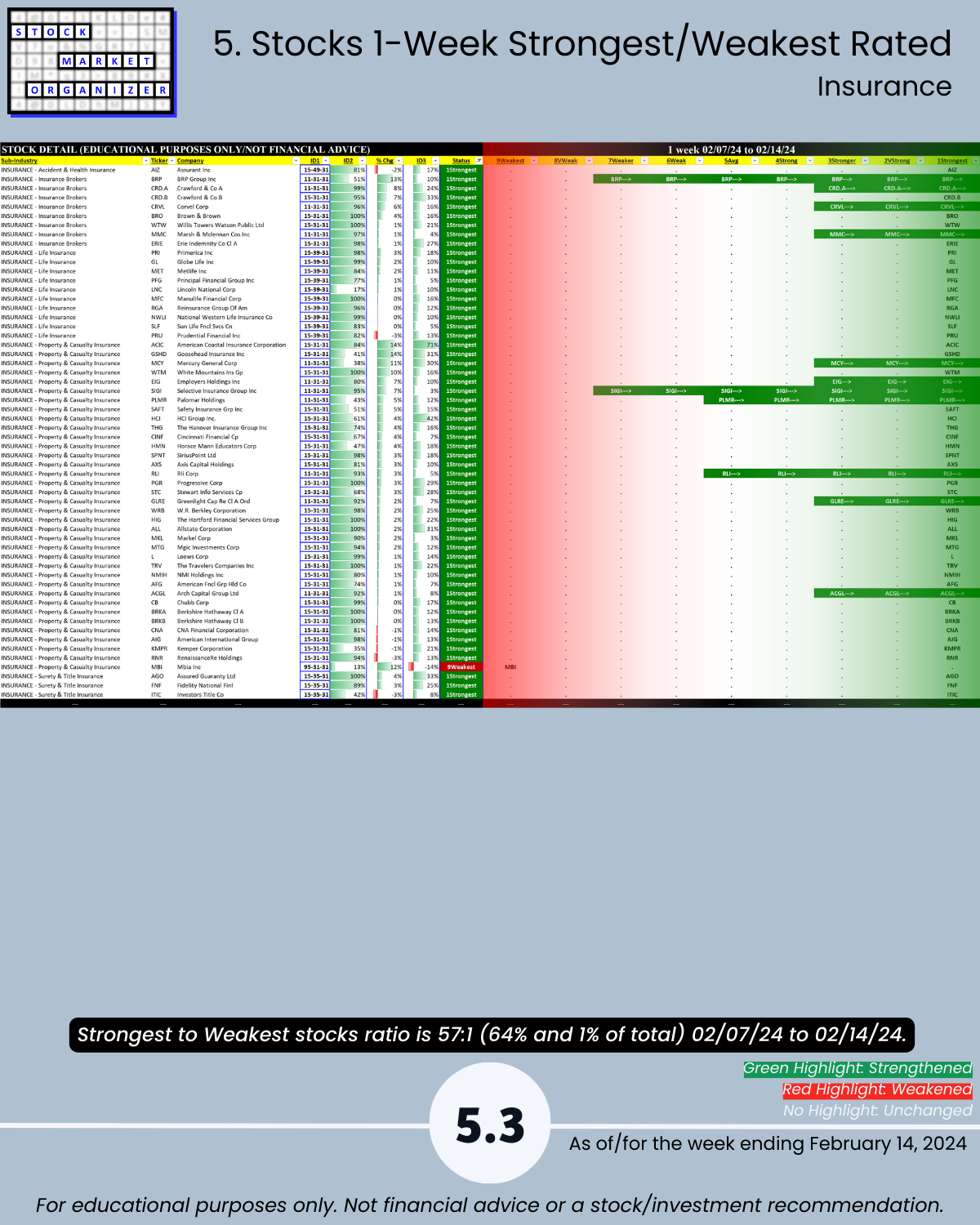Open the 7Weaker column filter dropdown
Viewport: 980px width, 1225px height.
(644, 161)
